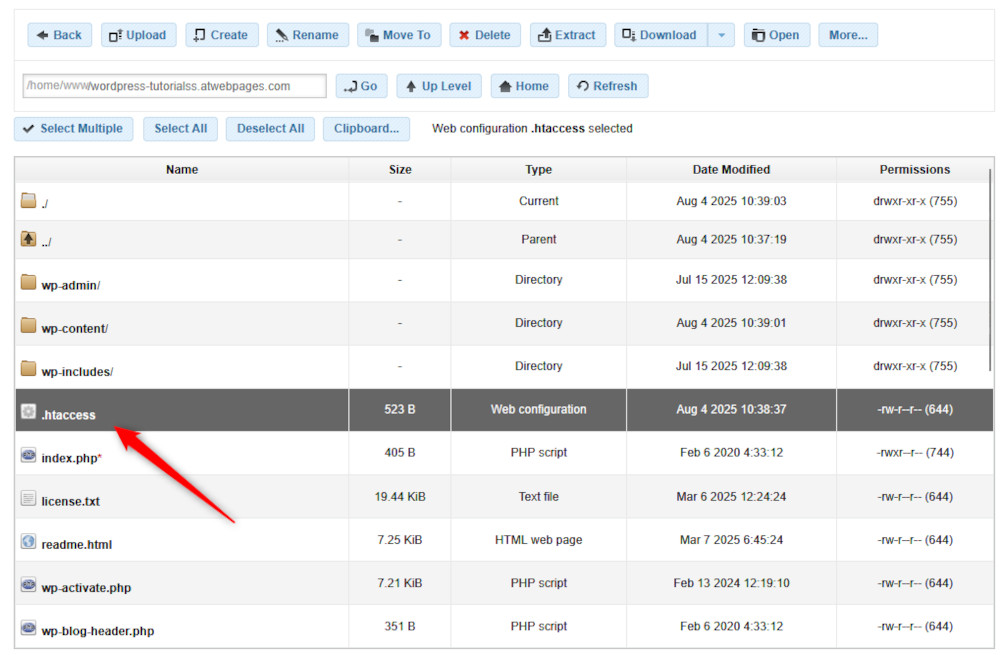Click the wp-activate.php PHP script icon
The height and width of the screenshot is (655, 1000).
[x=28, y=585]
